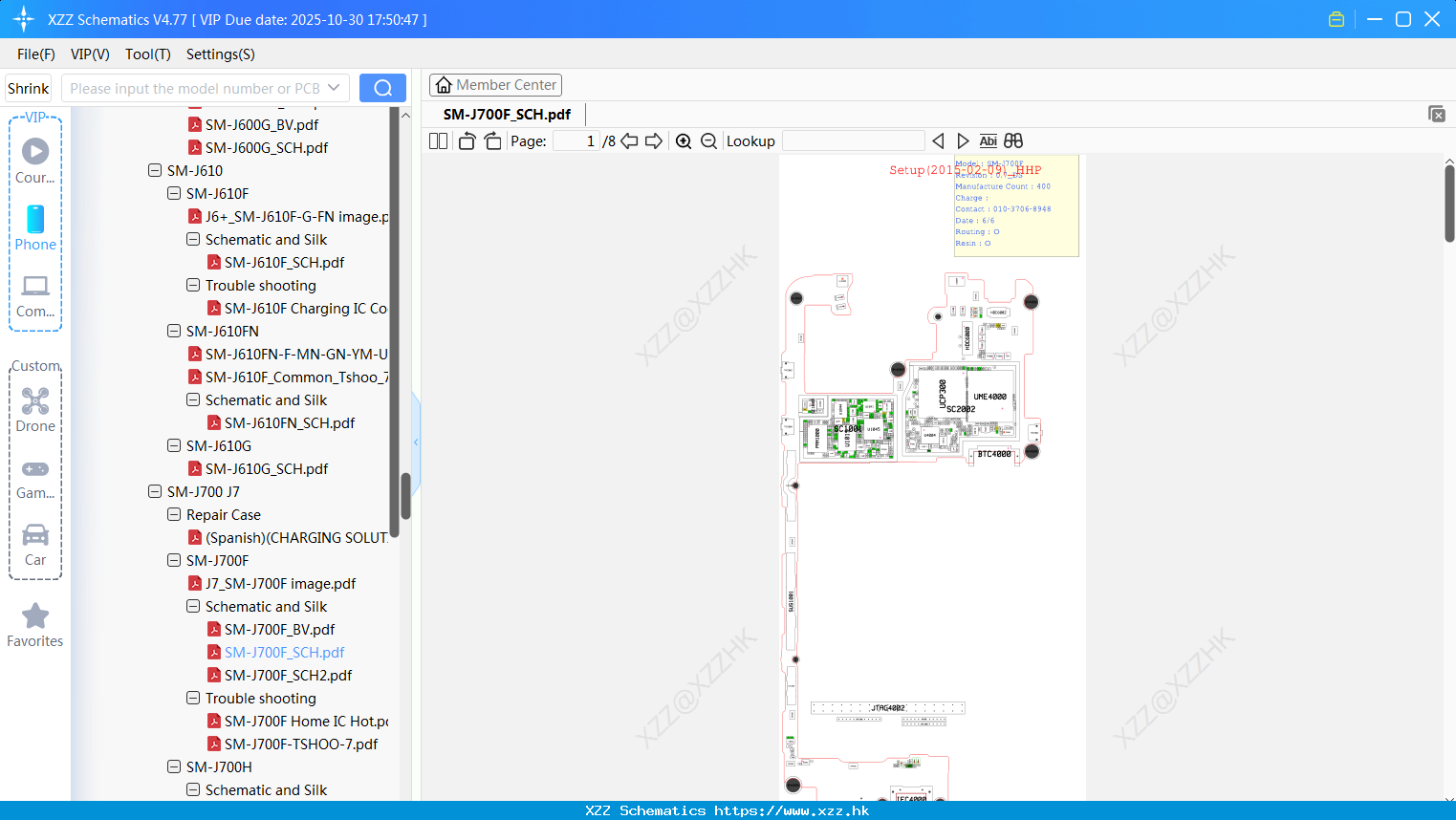Select the Computer category icon
Screen dimensions: 1456x820
click(x=35, y=295)
